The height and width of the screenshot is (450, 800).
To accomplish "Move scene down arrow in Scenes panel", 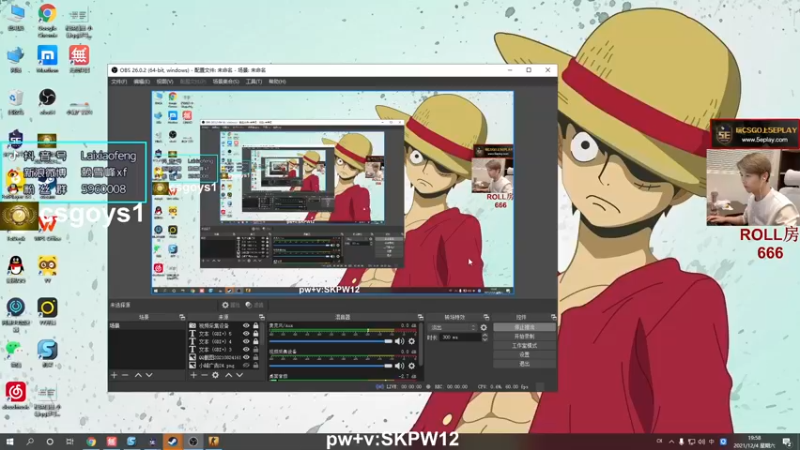I will pyautogui.click(x=149, y=375).
